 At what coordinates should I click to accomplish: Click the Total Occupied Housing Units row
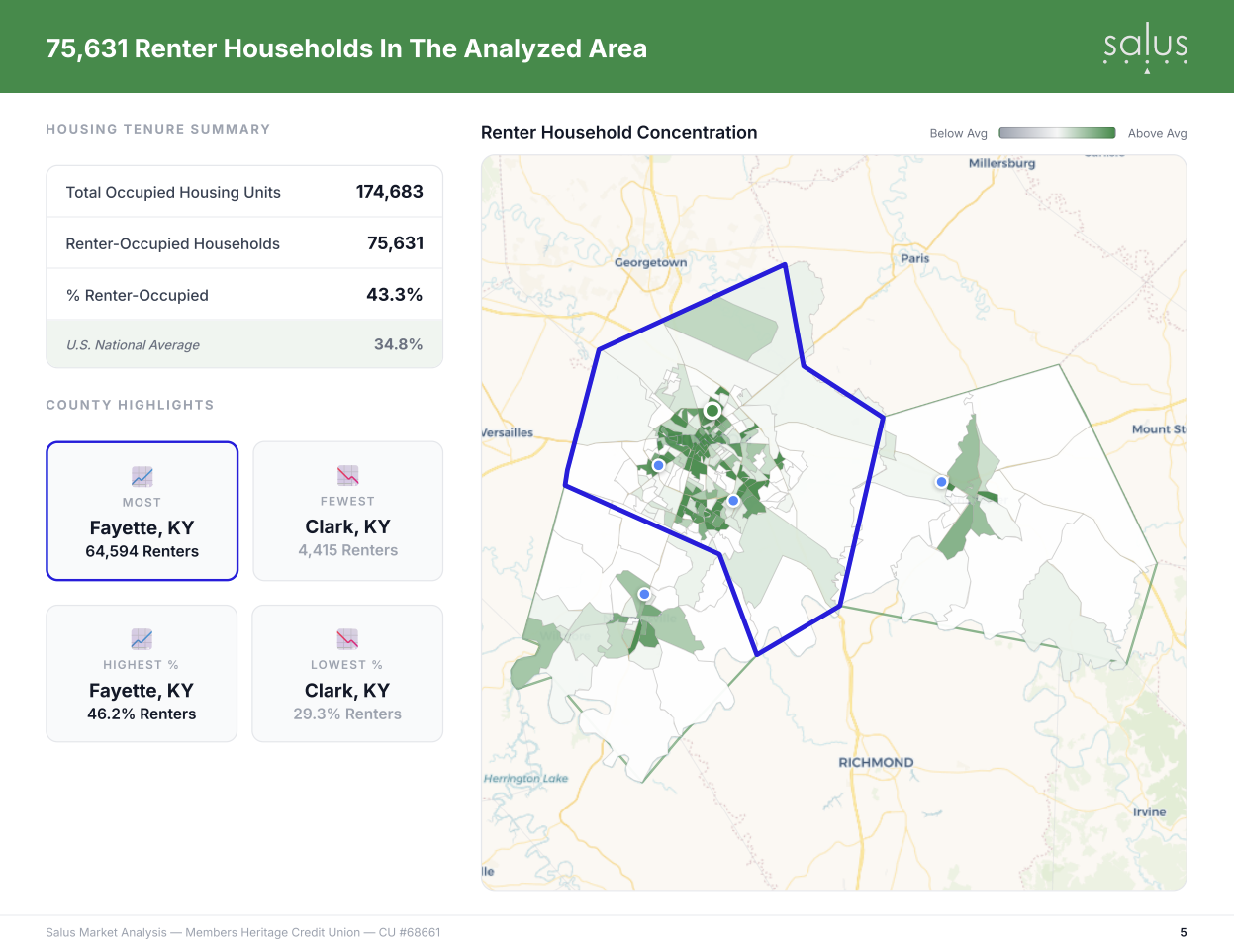coord(244,192)
